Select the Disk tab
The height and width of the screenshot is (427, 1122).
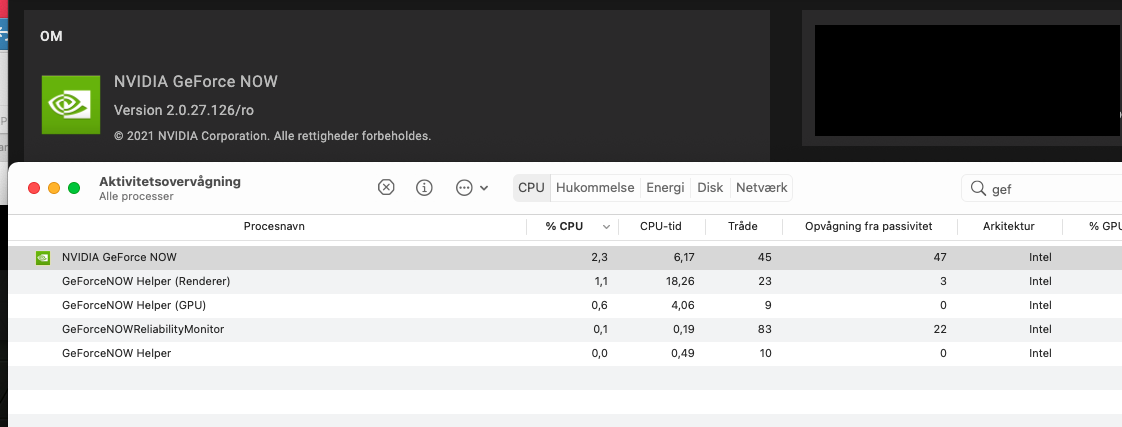711,188
